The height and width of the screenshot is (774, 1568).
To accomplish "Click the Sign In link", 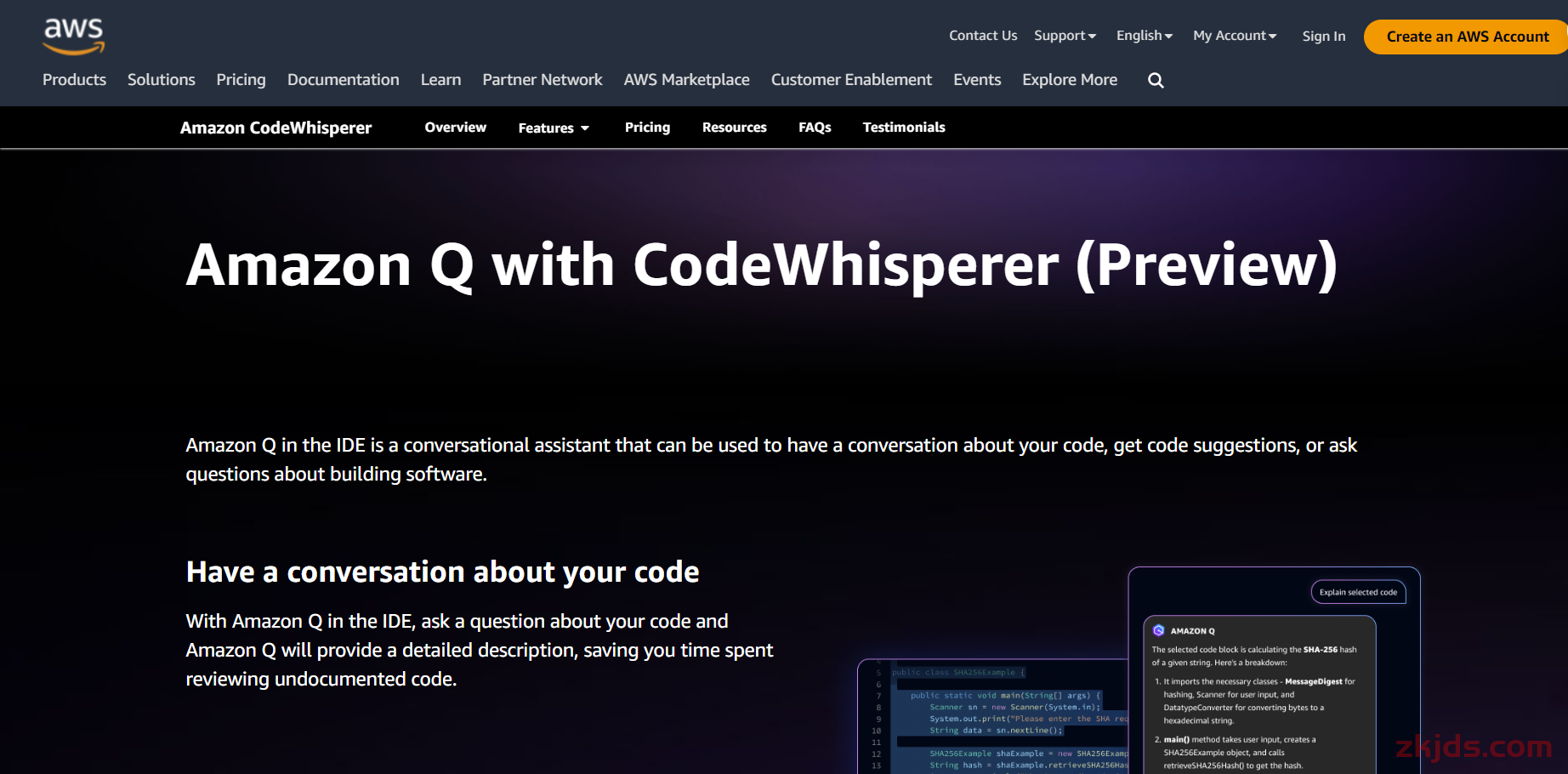I will tap(1324, 37).
